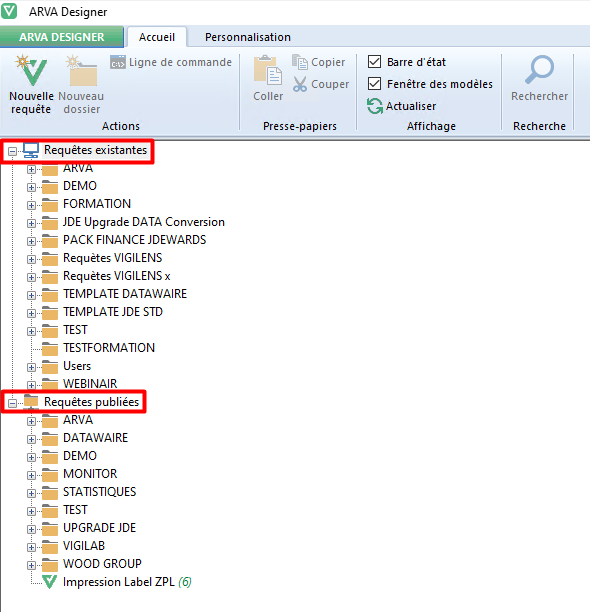Expand the MONITOR folder
The image size is (590, 612).
tap(31, 475)
